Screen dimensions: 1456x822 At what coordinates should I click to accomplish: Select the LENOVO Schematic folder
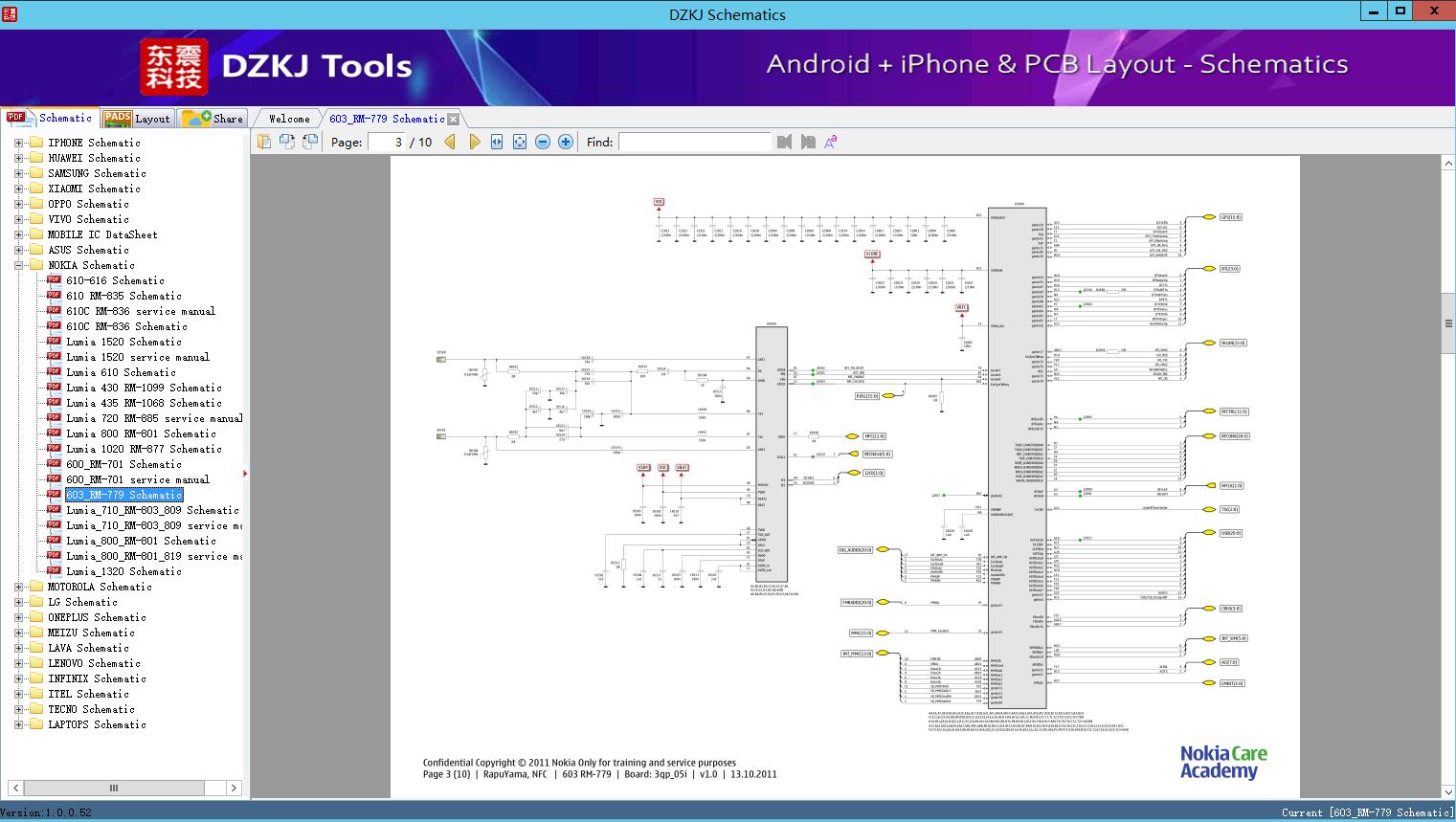(94, 663)
